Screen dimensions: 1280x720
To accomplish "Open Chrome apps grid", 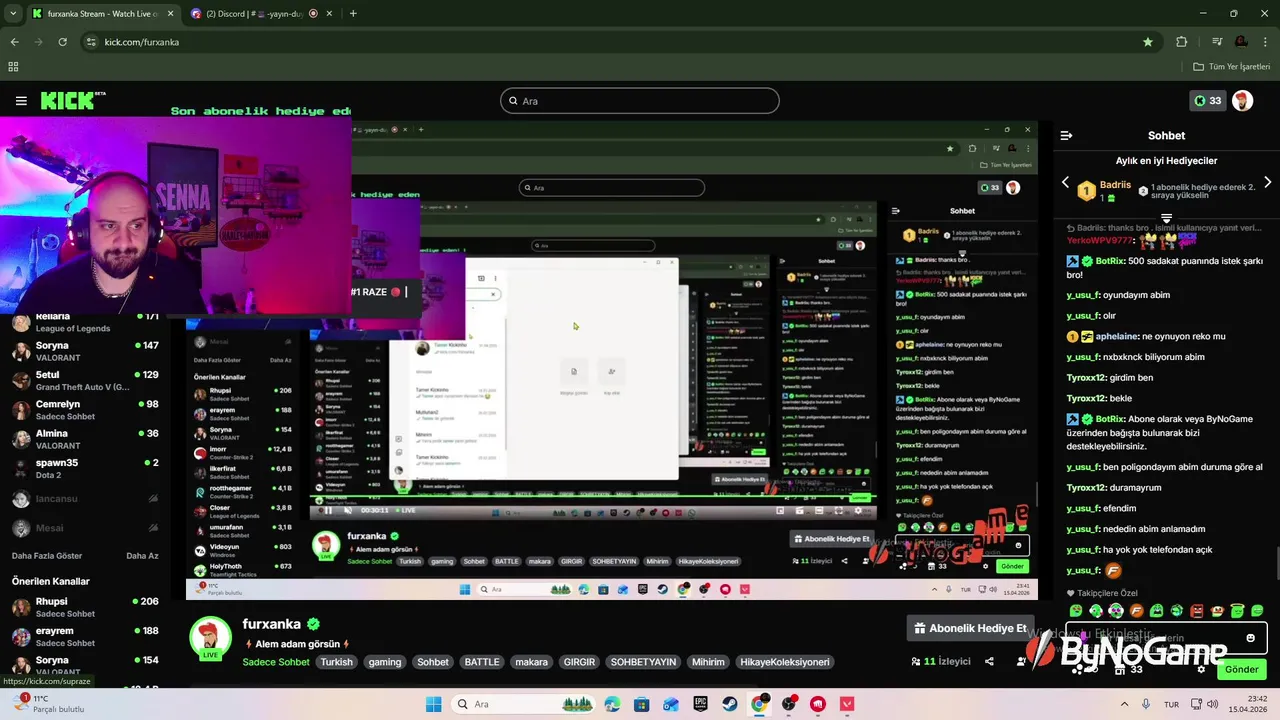I will point(13,67).
